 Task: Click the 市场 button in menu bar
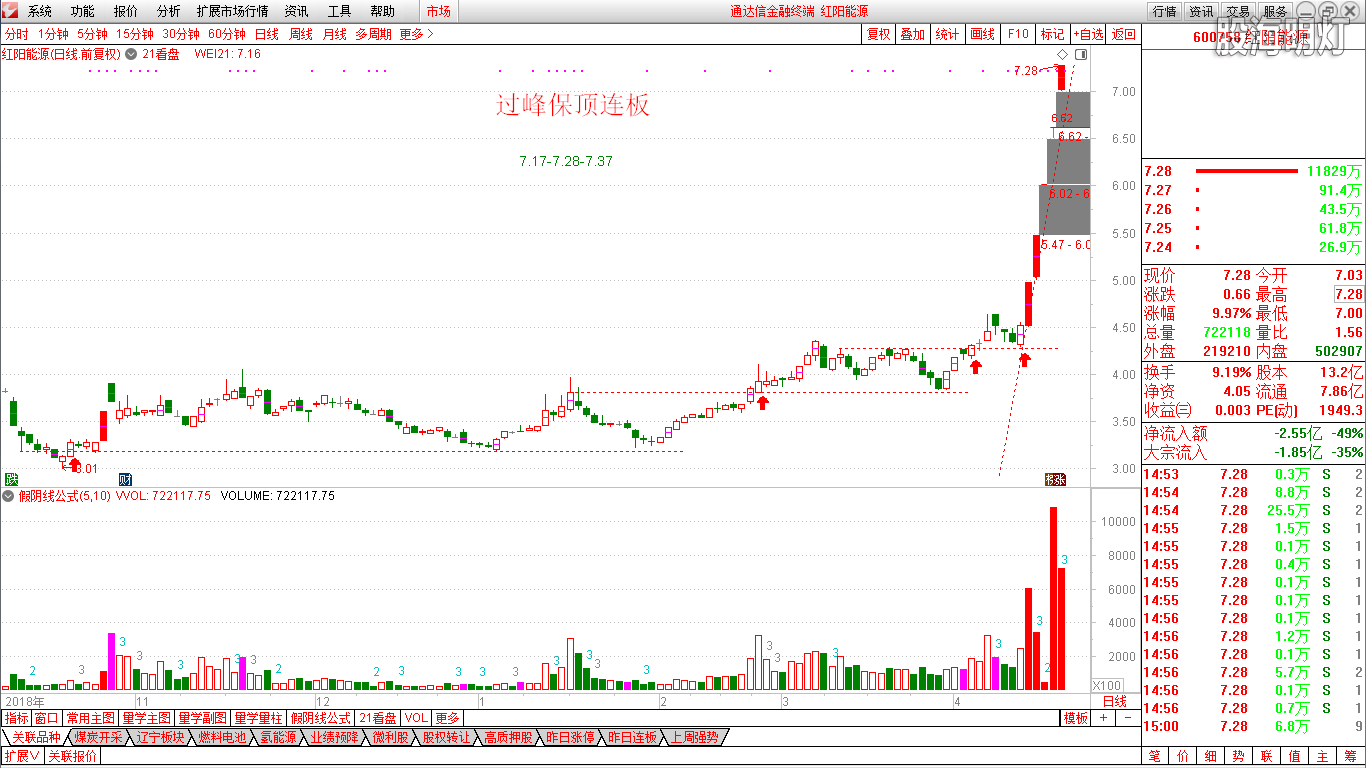(x=438, y=11)
